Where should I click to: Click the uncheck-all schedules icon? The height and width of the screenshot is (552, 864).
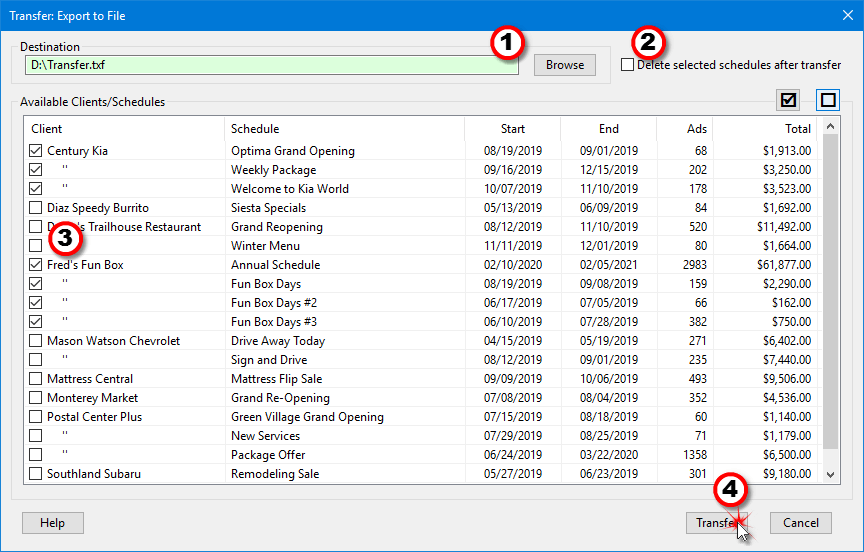coord(828,100)
